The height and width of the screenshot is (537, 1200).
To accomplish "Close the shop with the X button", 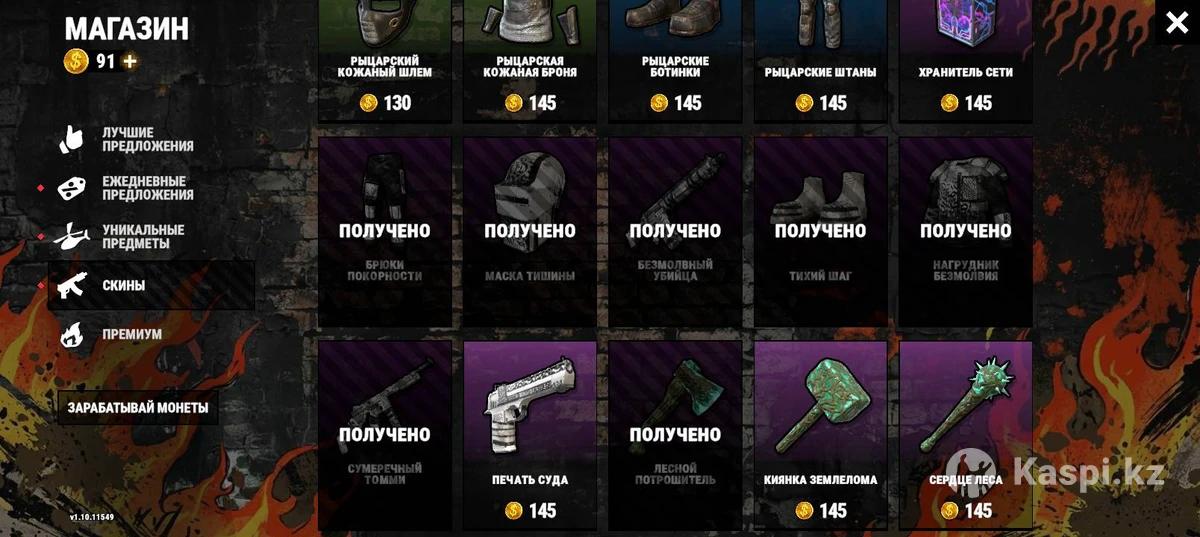I will [x=1177, y=22].
